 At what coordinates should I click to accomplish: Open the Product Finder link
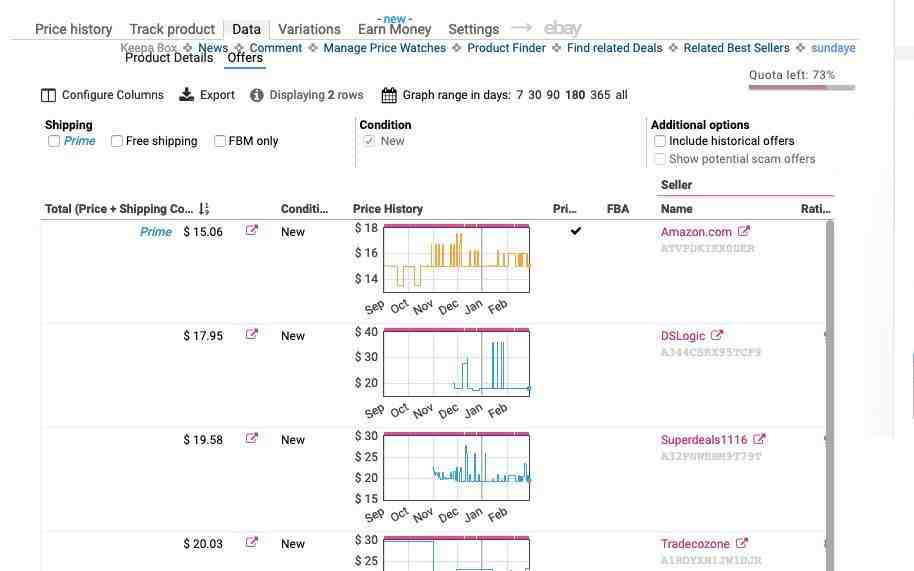[x=507, y=48]
